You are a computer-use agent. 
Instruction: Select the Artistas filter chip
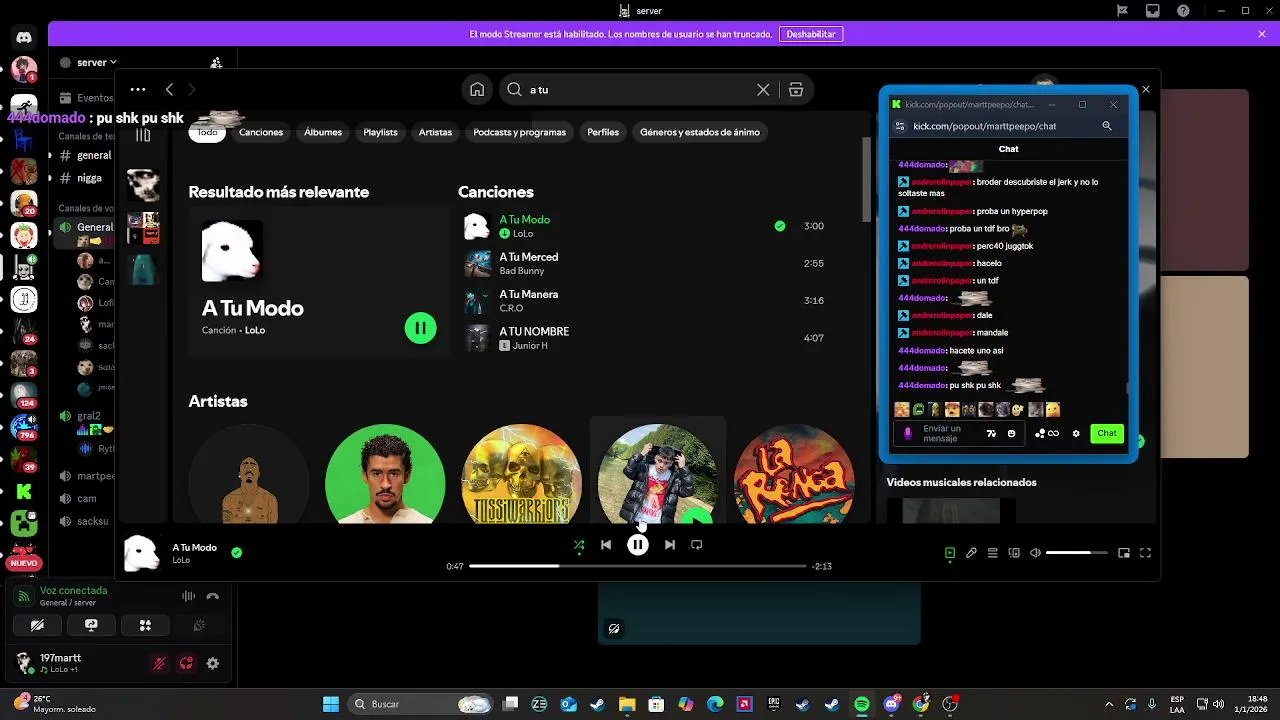(435, 132)
